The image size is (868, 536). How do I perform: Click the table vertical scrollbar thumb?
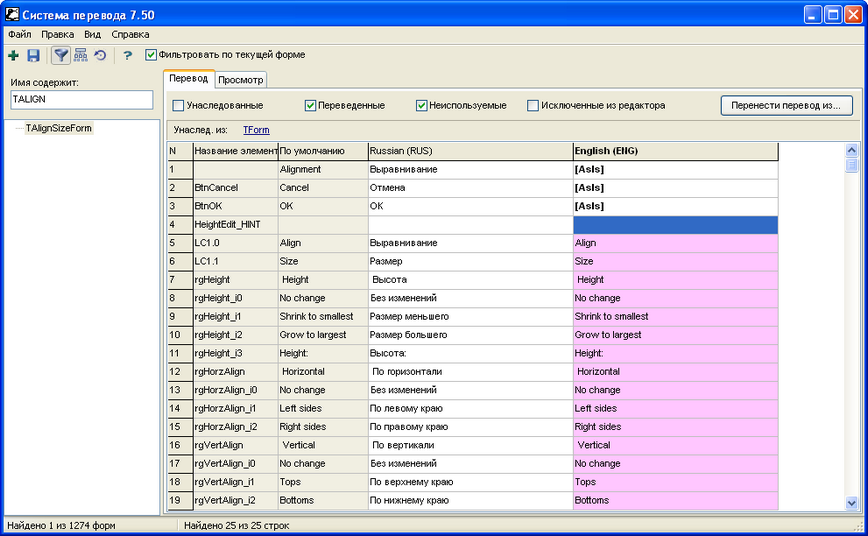pyautogui.click(x=852, y=165)
